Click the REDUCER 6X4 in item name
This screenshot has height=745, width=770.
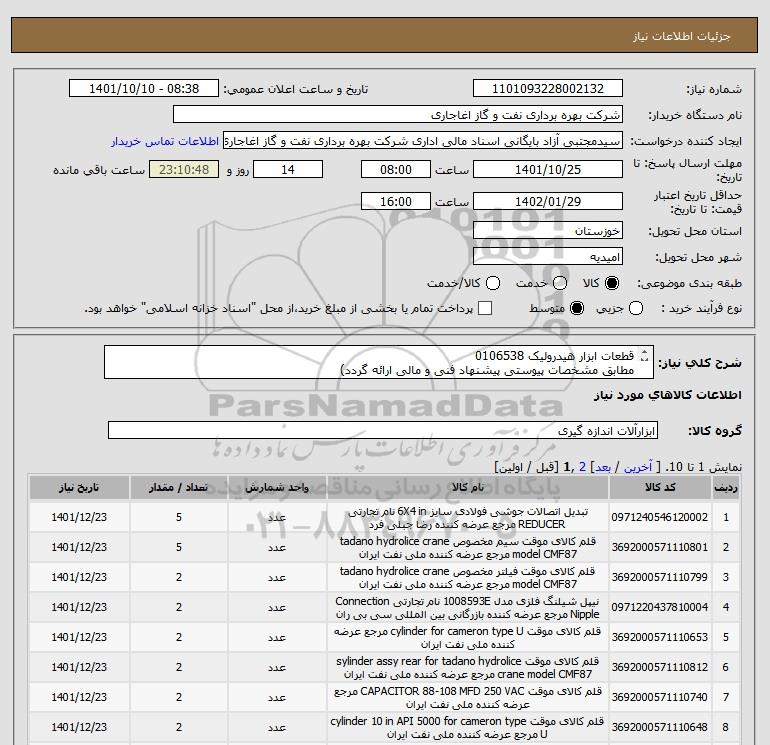tap(468, 518)
